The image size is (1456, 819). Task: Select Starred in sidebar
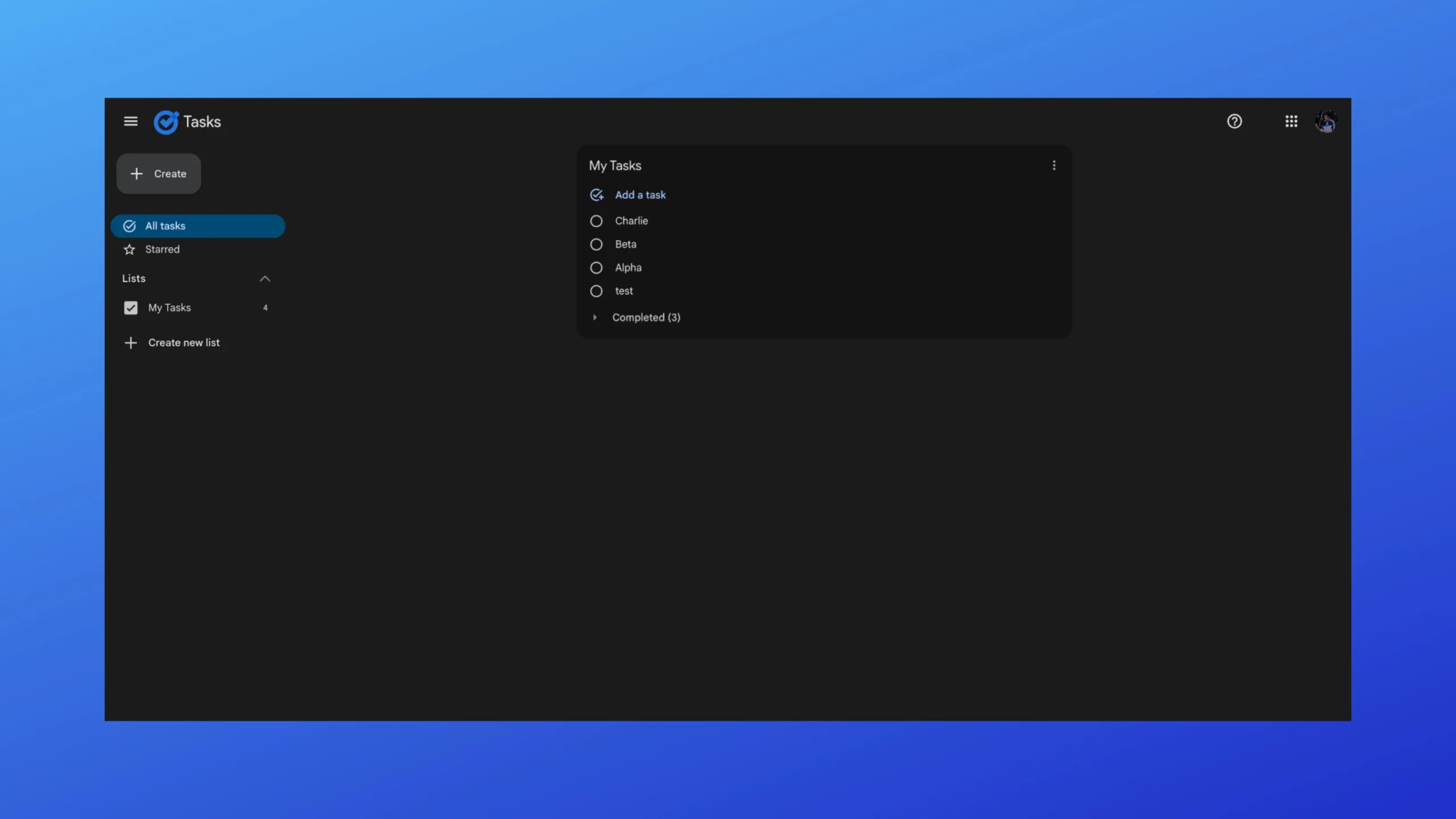[198, 249]
